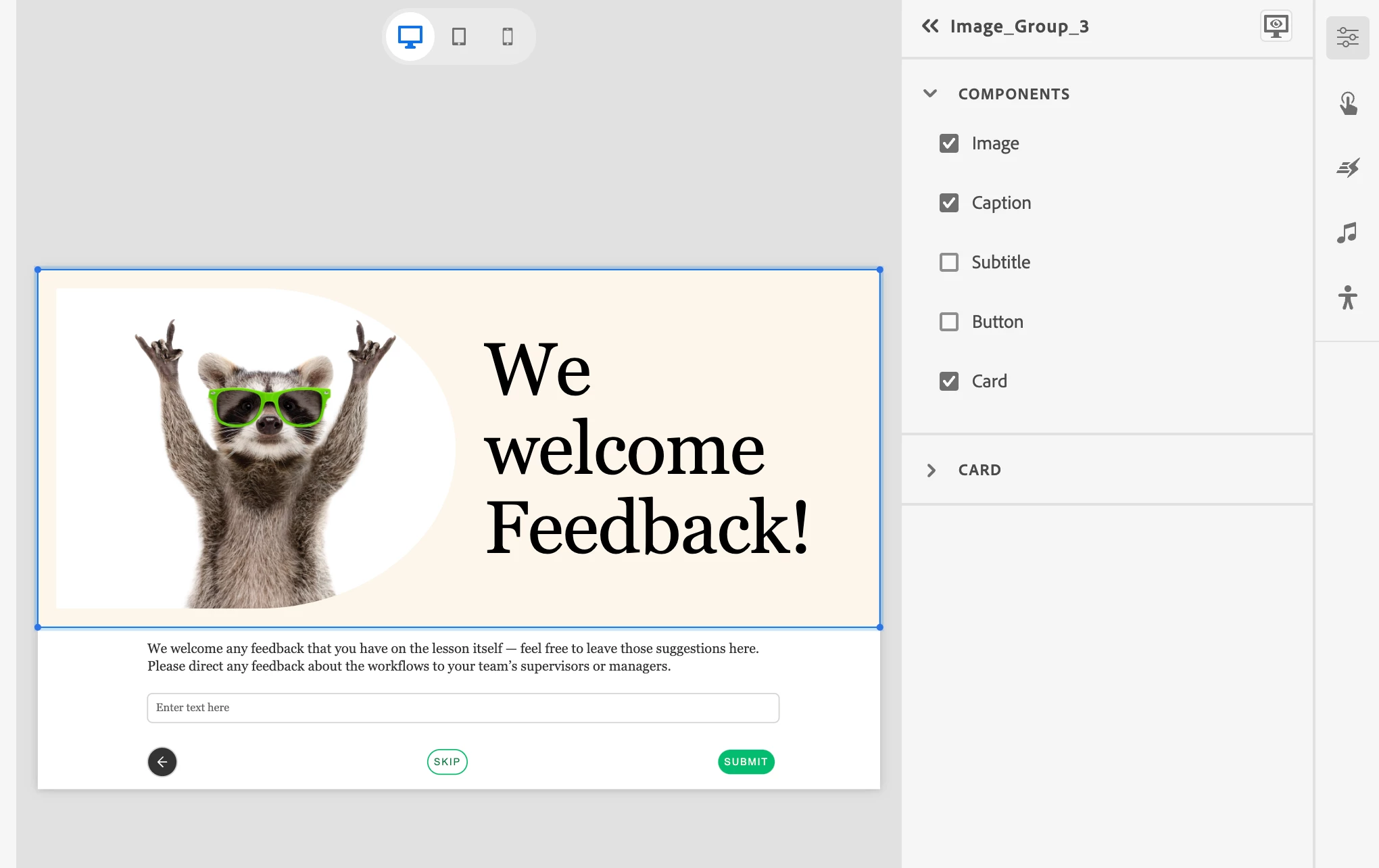Click the Enter text here field
The image size is (1379, 868).
pos(463,708)
